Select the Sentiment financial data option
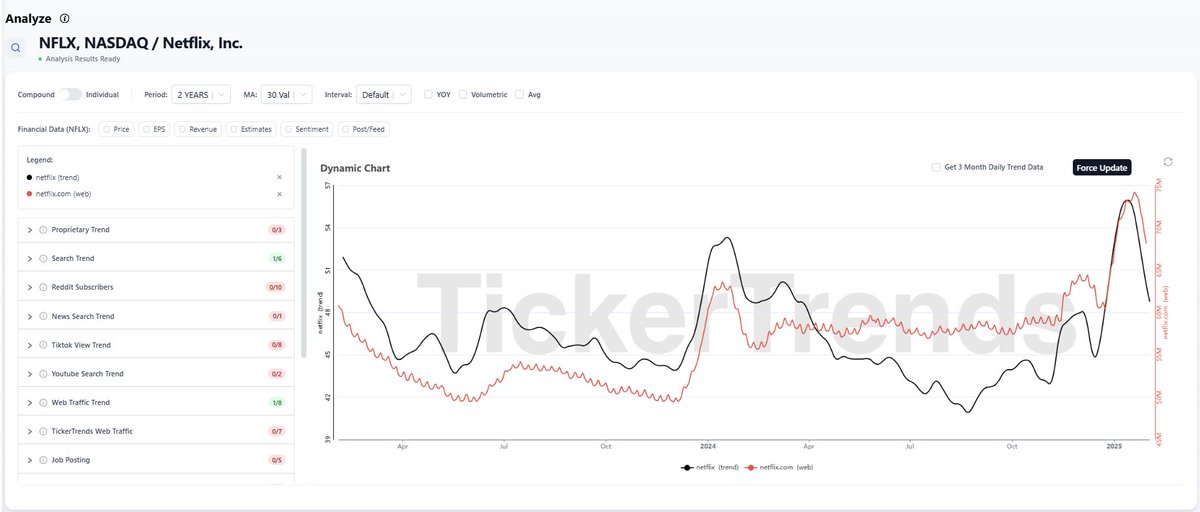The image size is (1200, 512). 307,129
